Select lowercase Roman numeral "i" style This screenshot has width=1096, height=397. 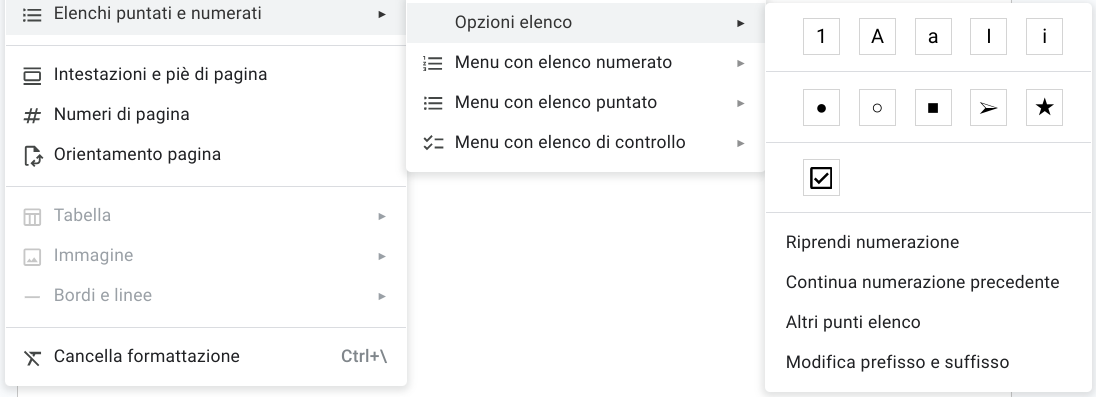pos(1044,36)
